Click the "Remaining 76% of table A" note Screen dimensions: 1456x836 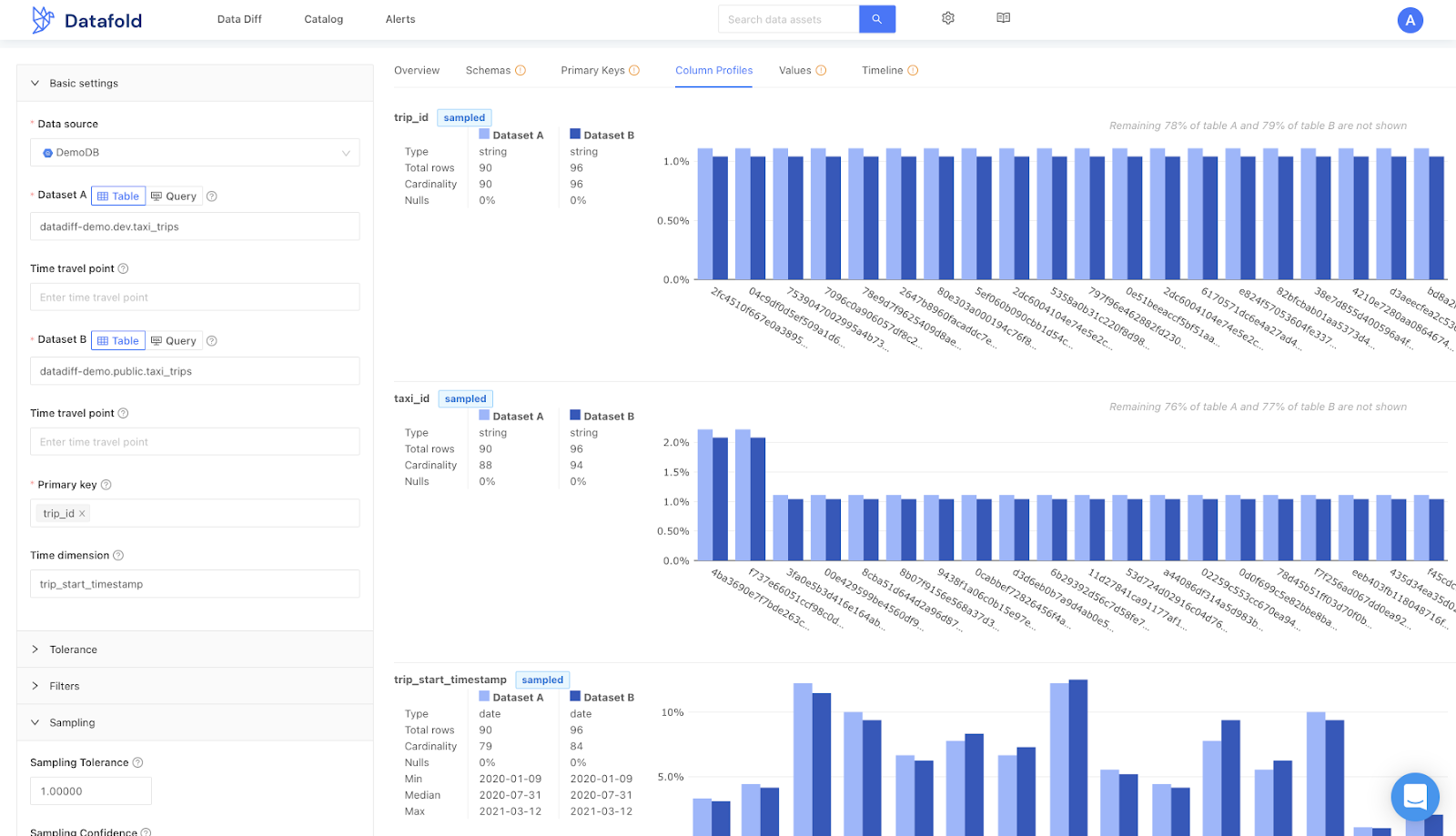[x=1258, y=407]
